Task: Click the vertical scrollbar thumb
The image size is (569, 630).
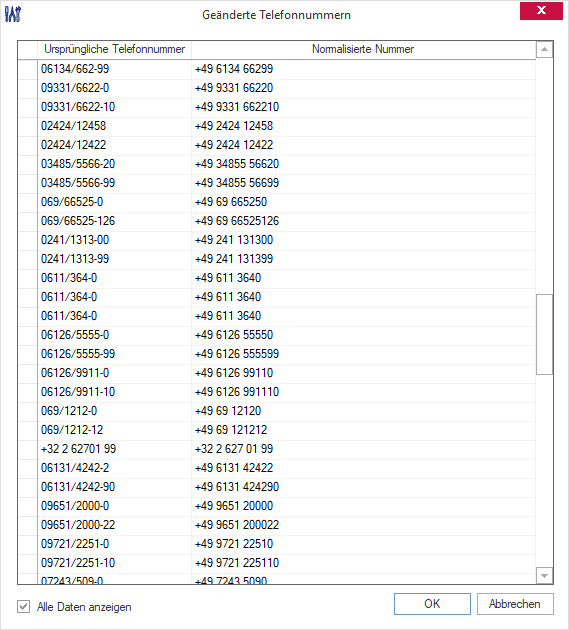Action: pyautogui.click(x=544, y=334)
